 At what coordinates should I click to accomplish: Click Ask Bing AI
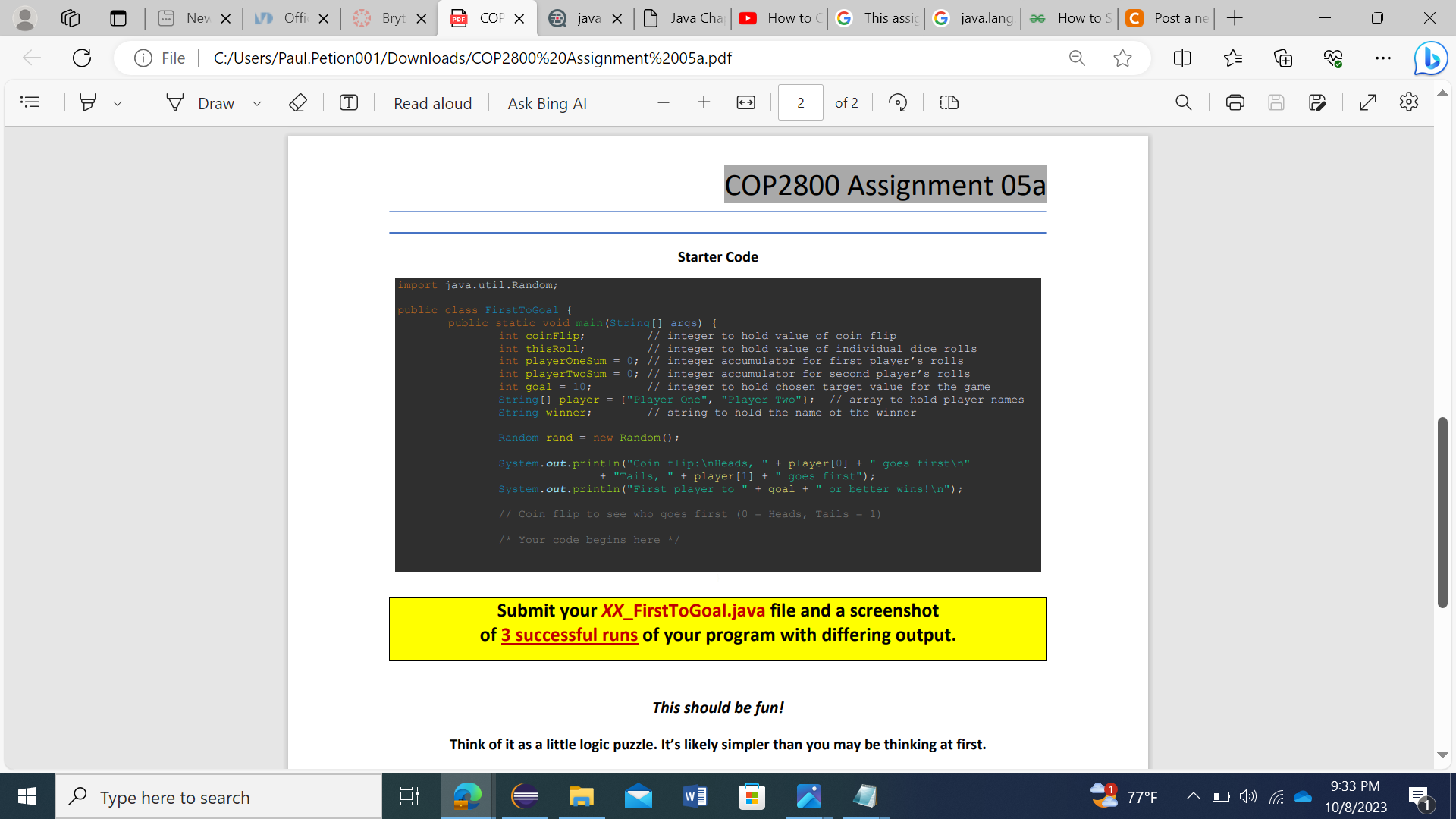click(x=548, y=103)
